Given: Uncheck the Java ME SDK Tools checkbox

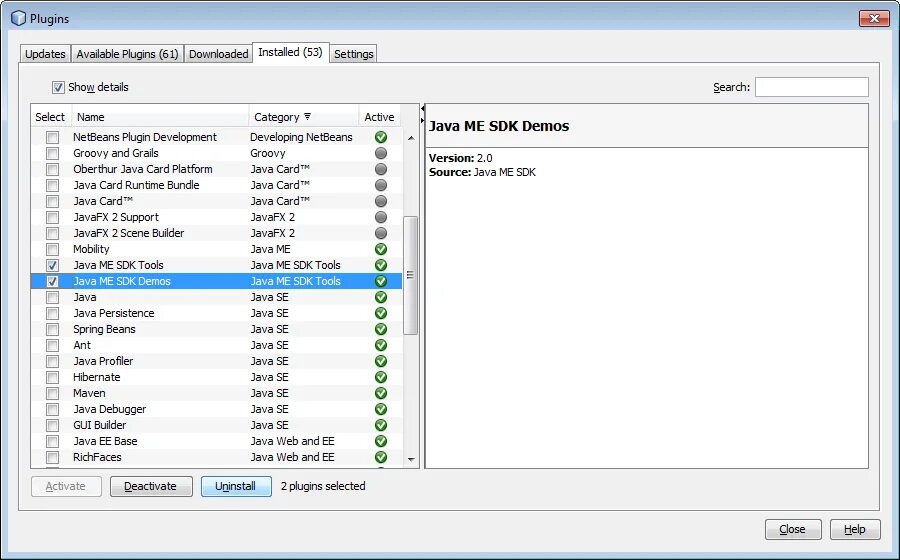Looking at the screenshot, I should coord(52,266).
